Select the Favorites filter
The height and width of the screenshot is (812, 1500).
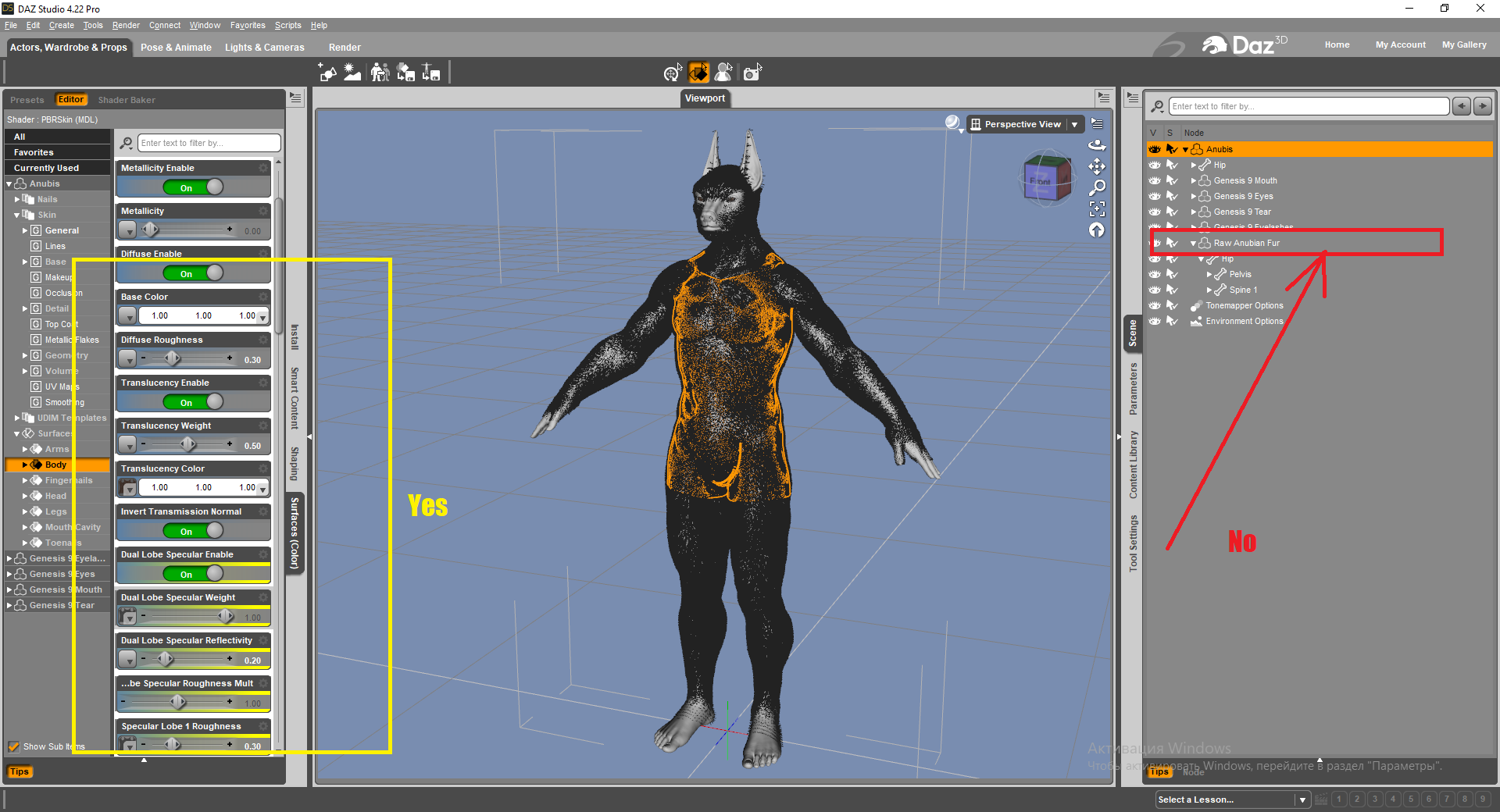click(57, 152)
